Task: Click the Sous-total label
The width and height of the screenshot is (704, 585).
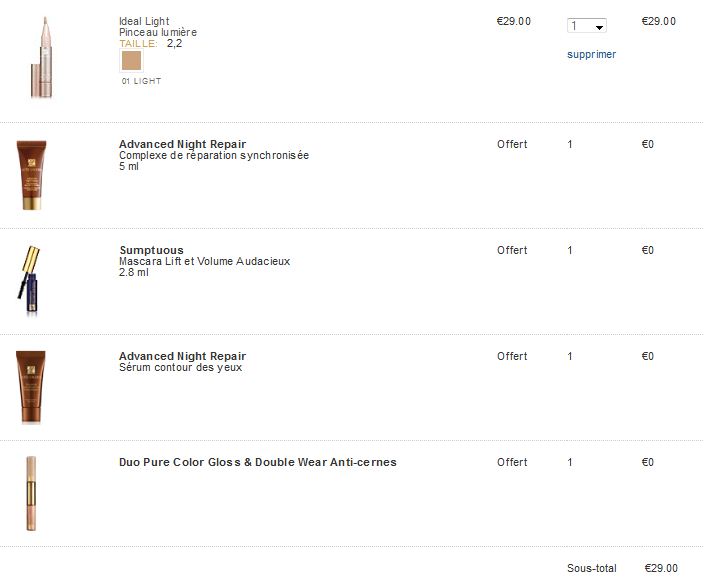Action: click(x=592, y=568)
